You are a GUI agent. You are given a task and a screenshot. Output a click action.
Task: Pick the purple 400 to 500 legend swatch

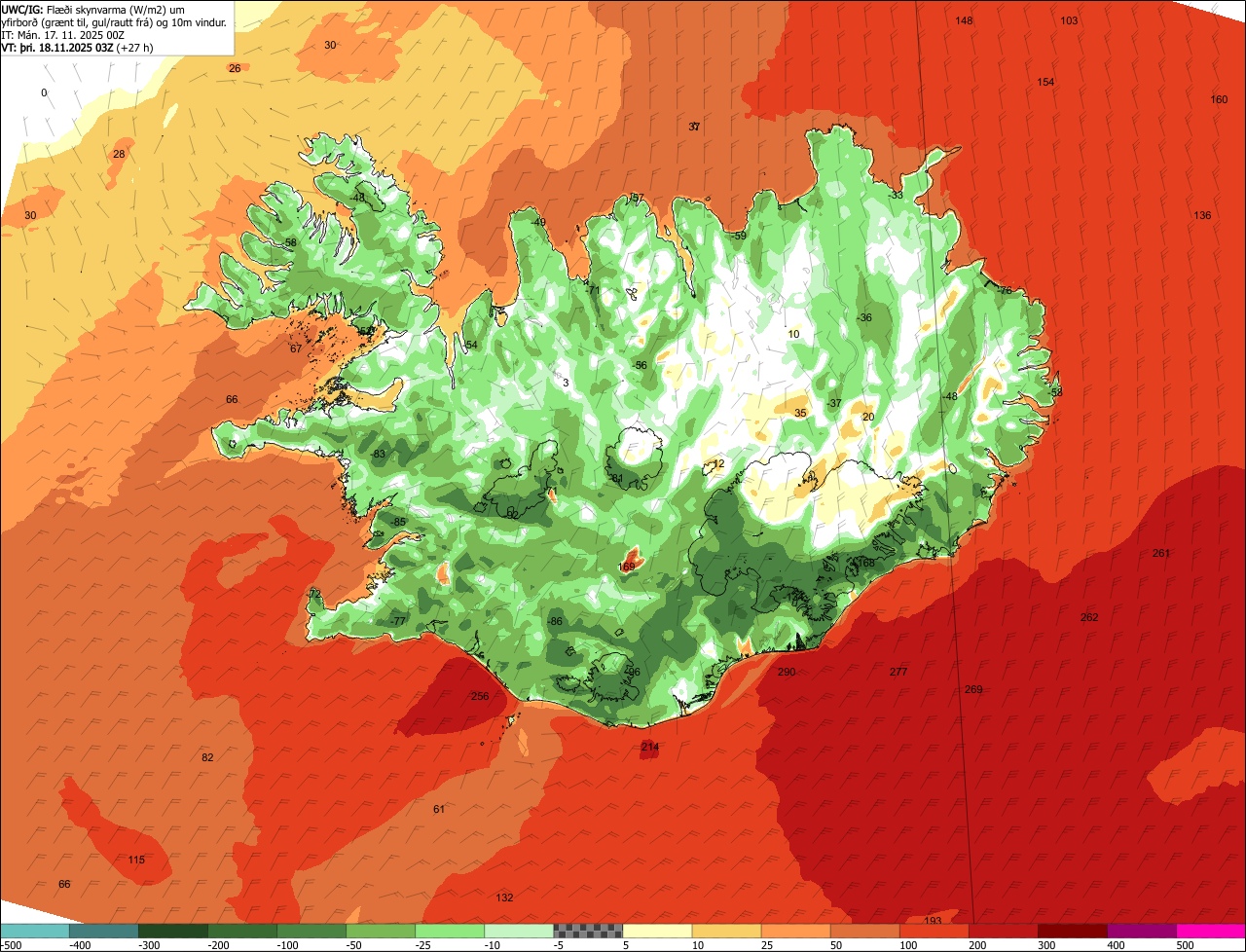(x=1140, y=931)
